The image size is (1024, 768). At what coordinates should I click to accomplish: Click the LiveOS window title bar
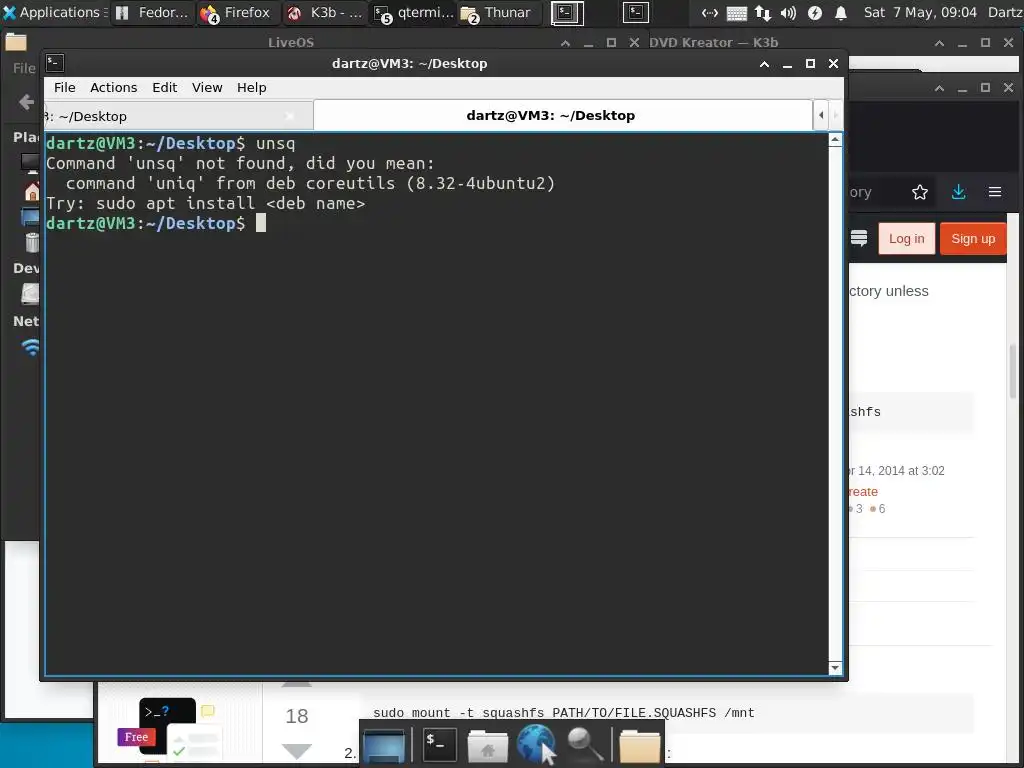(x=291, y=42)
